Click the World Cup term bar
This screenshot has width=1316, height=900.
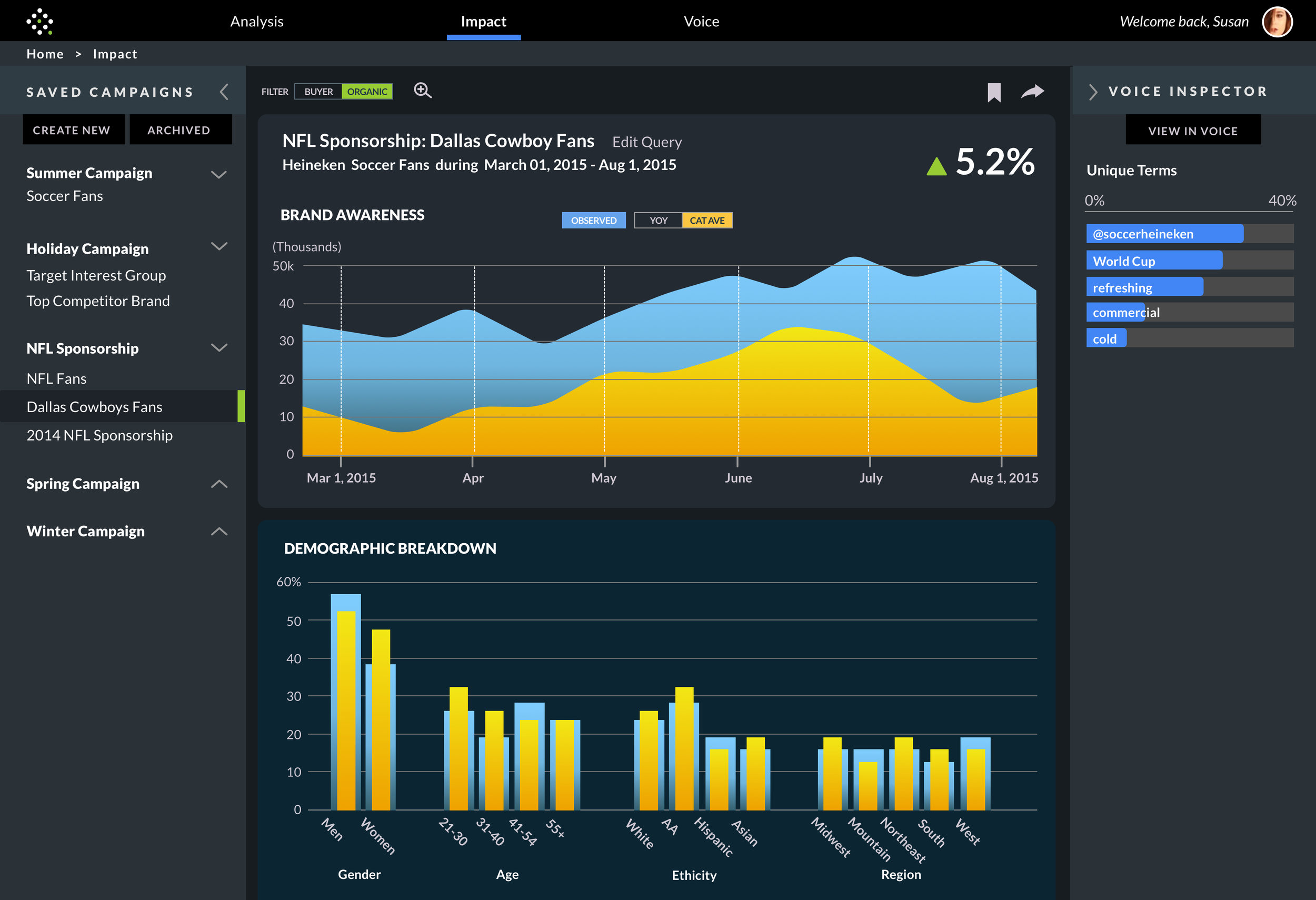(1190, 261)
